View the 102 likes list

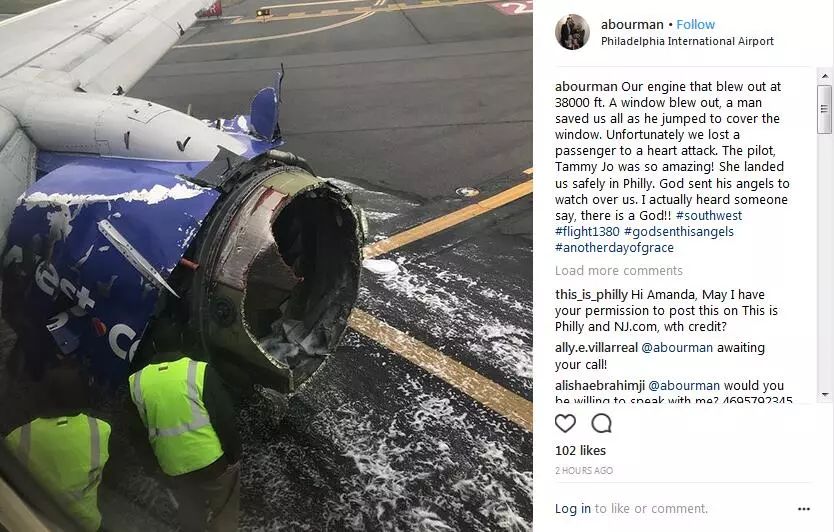[x=580, y=451]
